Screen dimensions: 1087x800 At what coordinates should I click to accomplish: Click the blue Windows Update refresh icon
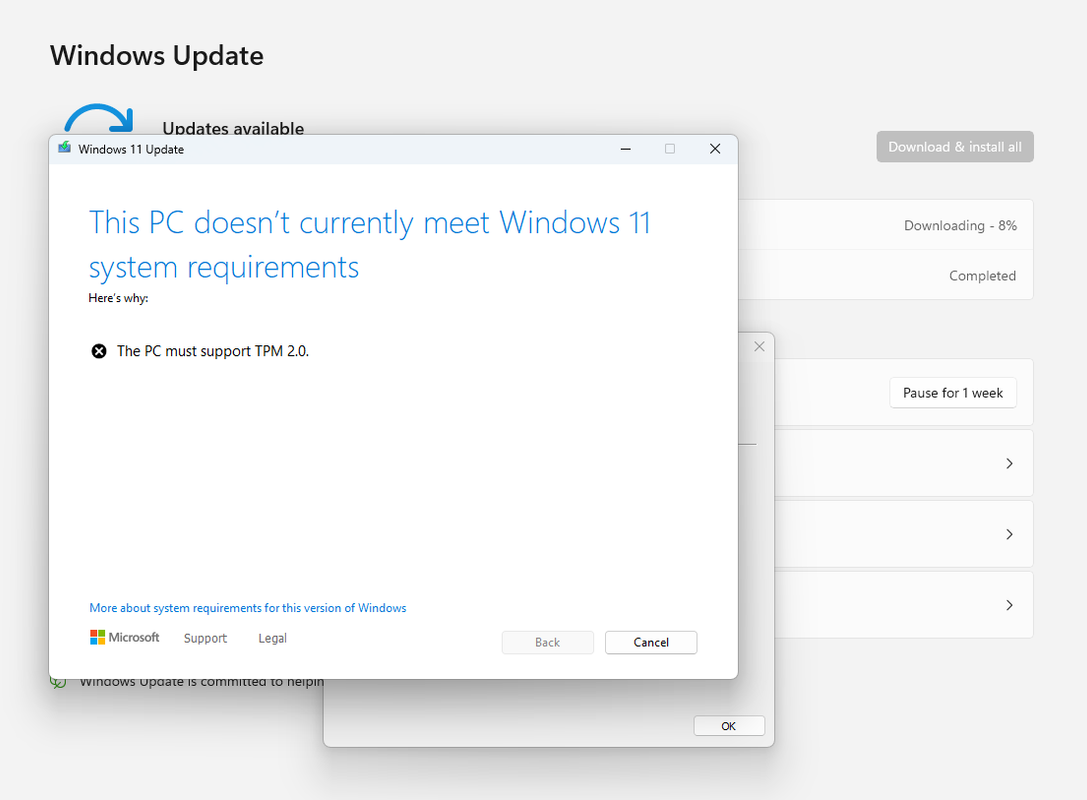tap(98, 118)
